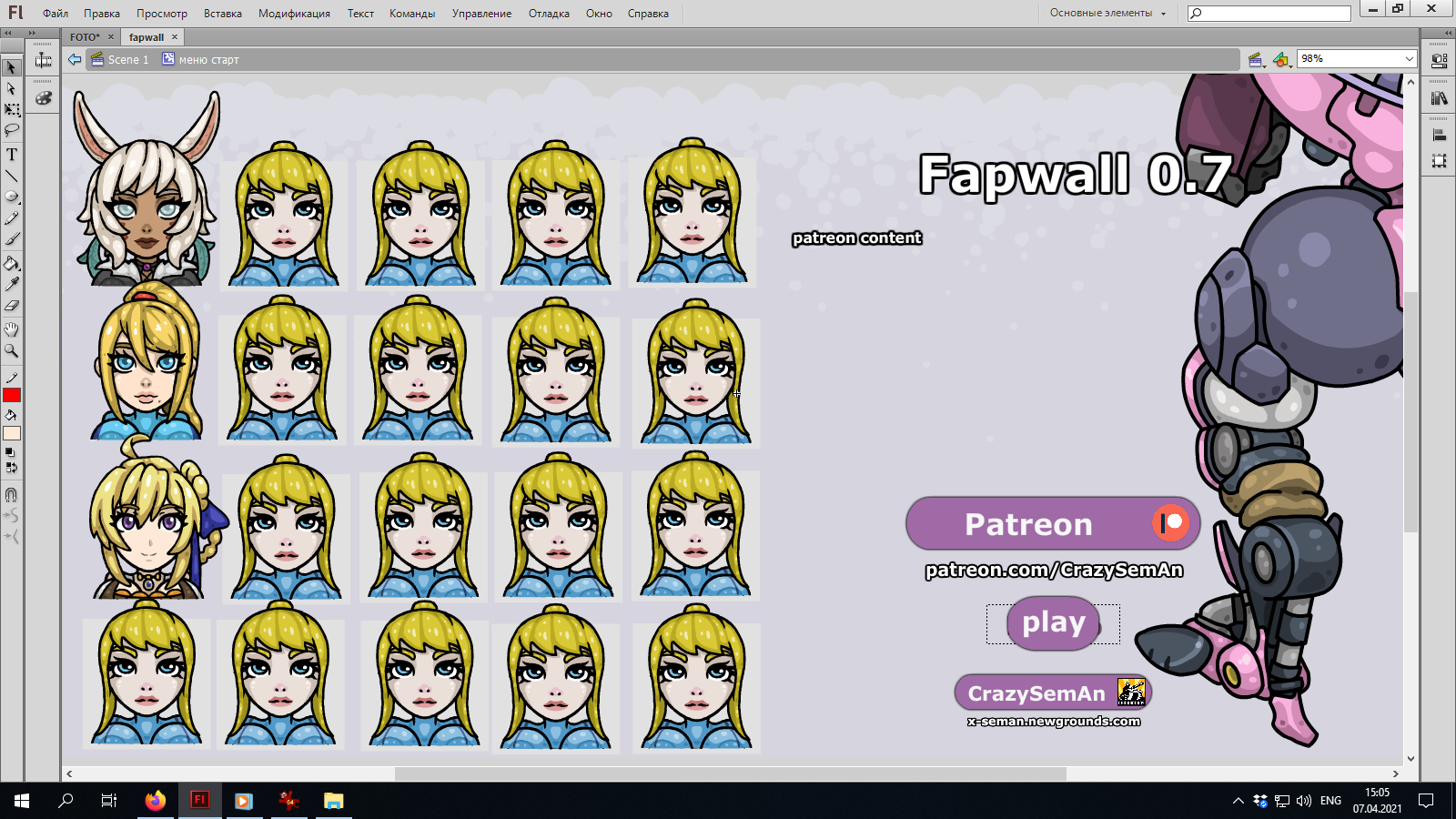
Task: Open the Windows Start menu
Action: [x=22, y=801]
